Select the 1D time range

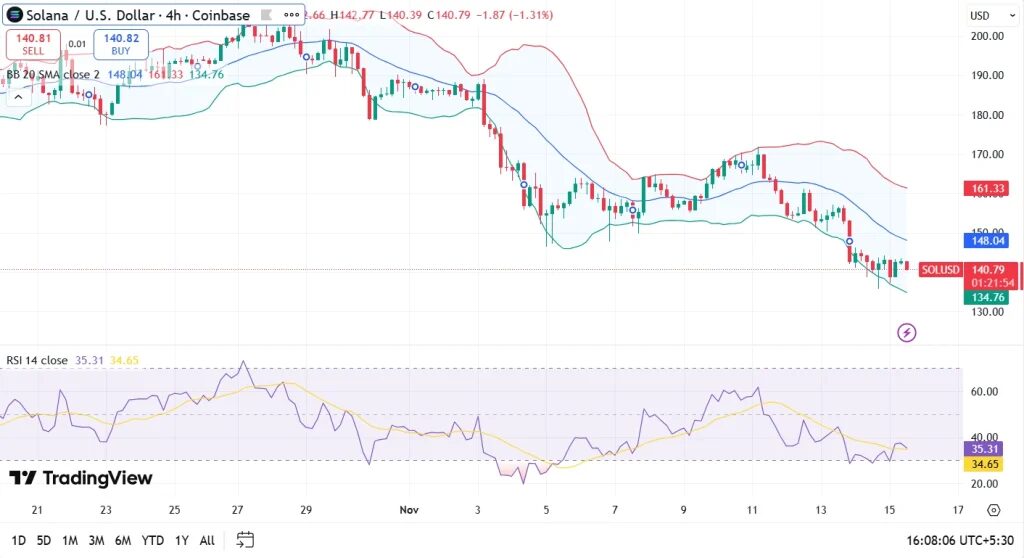coord(18,540)
